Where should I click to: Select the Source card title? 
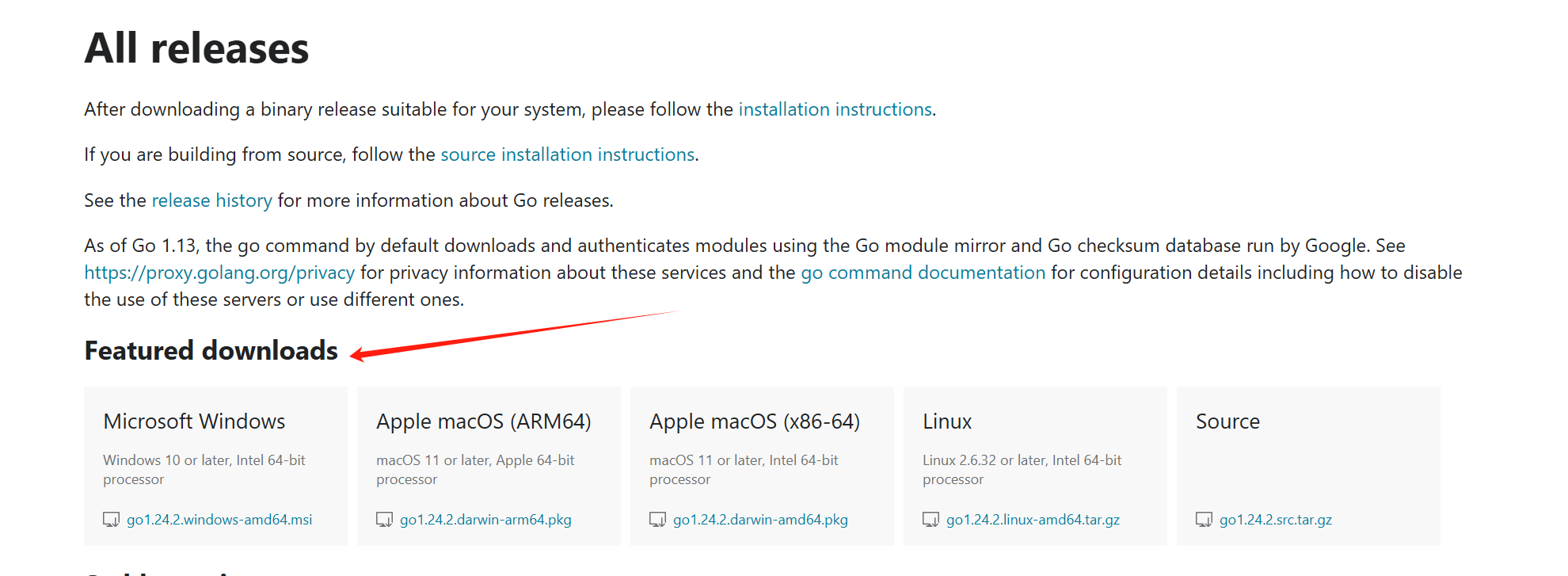point(1227,422)
